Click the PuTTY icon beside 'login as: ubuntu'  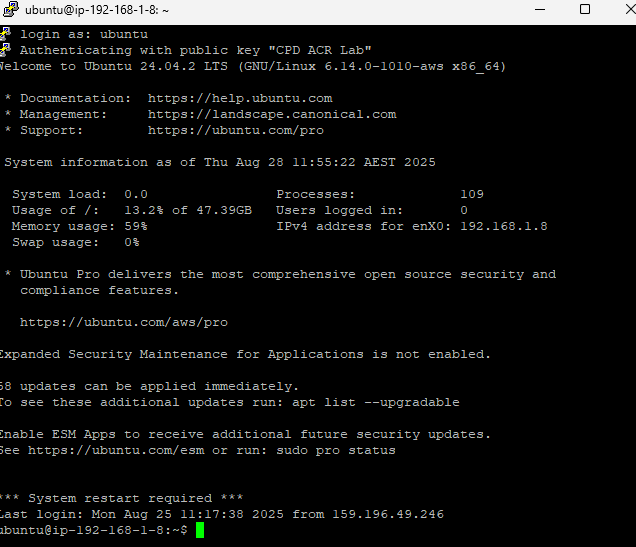click(x=5, y=34)
